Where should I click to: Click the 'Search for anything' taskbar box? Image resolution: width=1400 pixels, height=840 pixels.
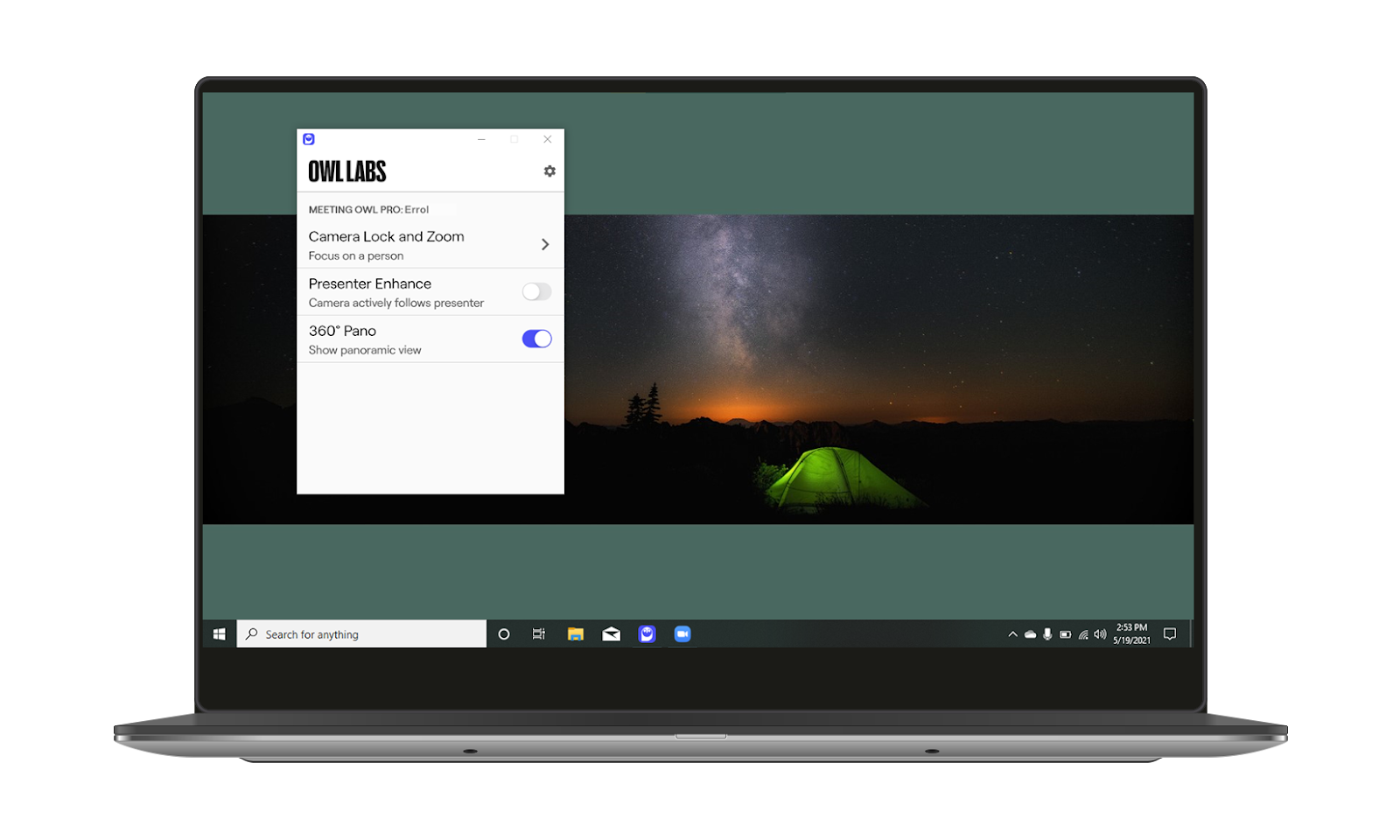(361, 634)
